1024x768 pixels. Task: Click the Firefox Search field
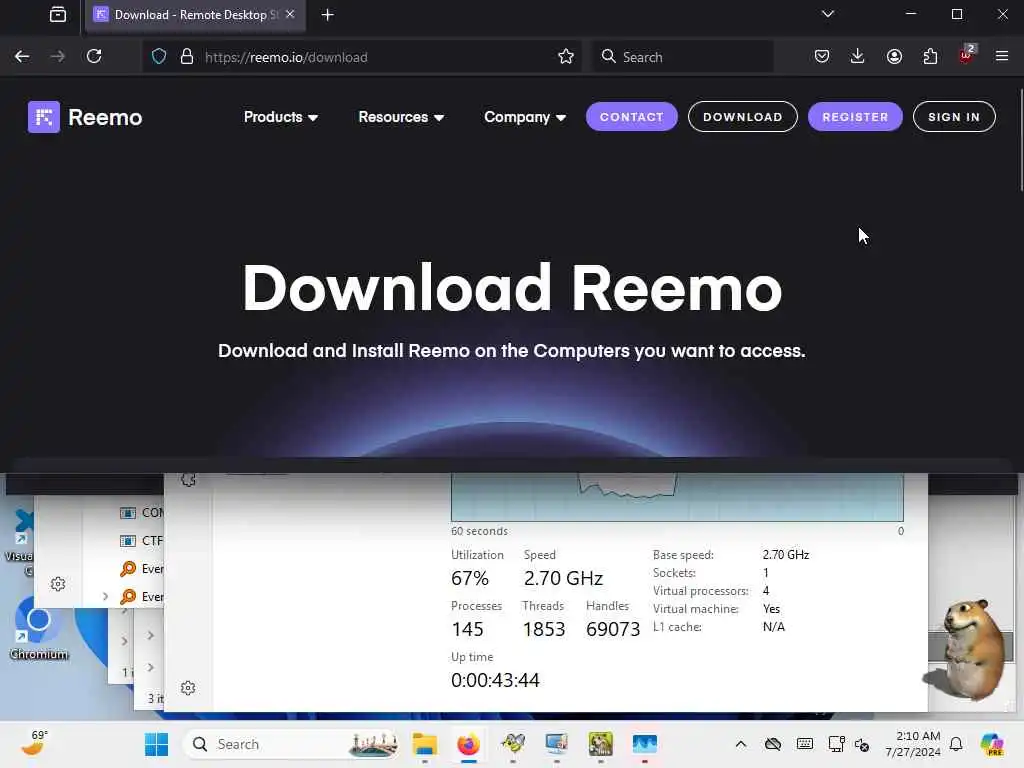[x=682, y=57]
